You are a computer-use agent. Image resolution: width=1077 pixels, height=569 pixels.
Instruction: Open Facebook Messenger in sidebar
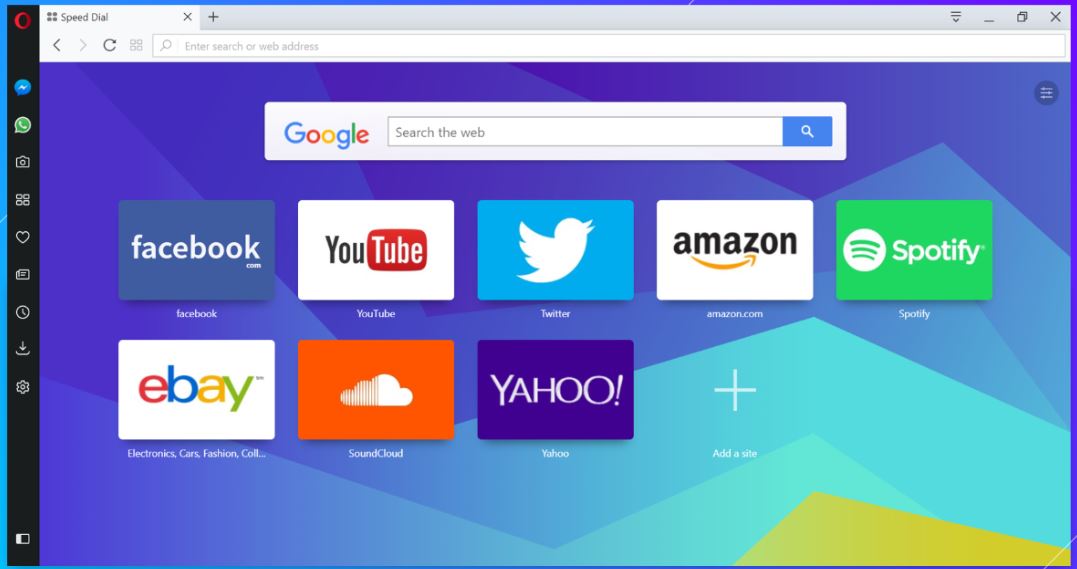[23, 87]
